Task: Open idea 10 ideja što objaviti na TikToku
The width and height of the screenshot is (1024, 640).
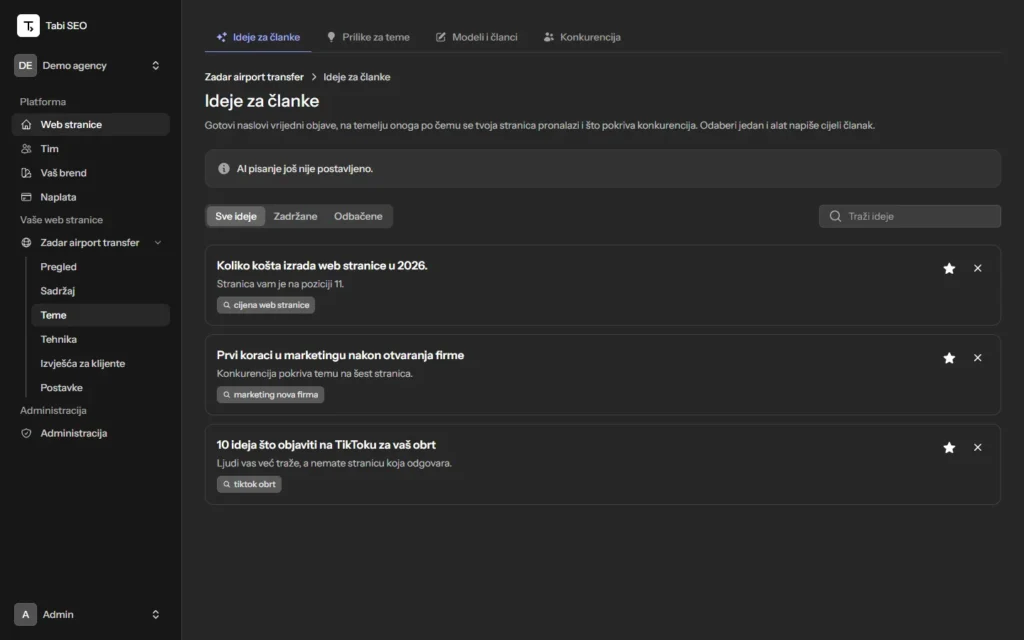Action: 326,445
